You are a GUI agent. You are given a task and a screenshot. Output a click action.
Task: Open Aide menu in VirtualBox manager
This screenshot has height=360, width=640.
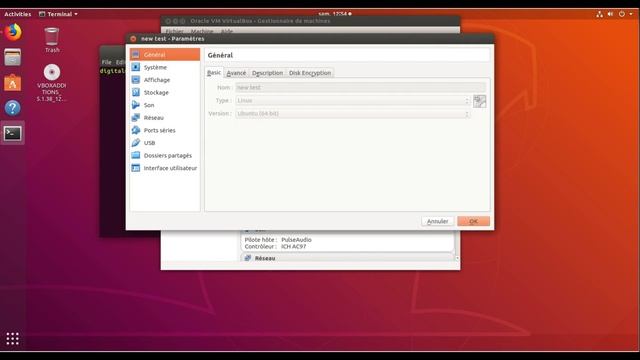coord(227,31)
